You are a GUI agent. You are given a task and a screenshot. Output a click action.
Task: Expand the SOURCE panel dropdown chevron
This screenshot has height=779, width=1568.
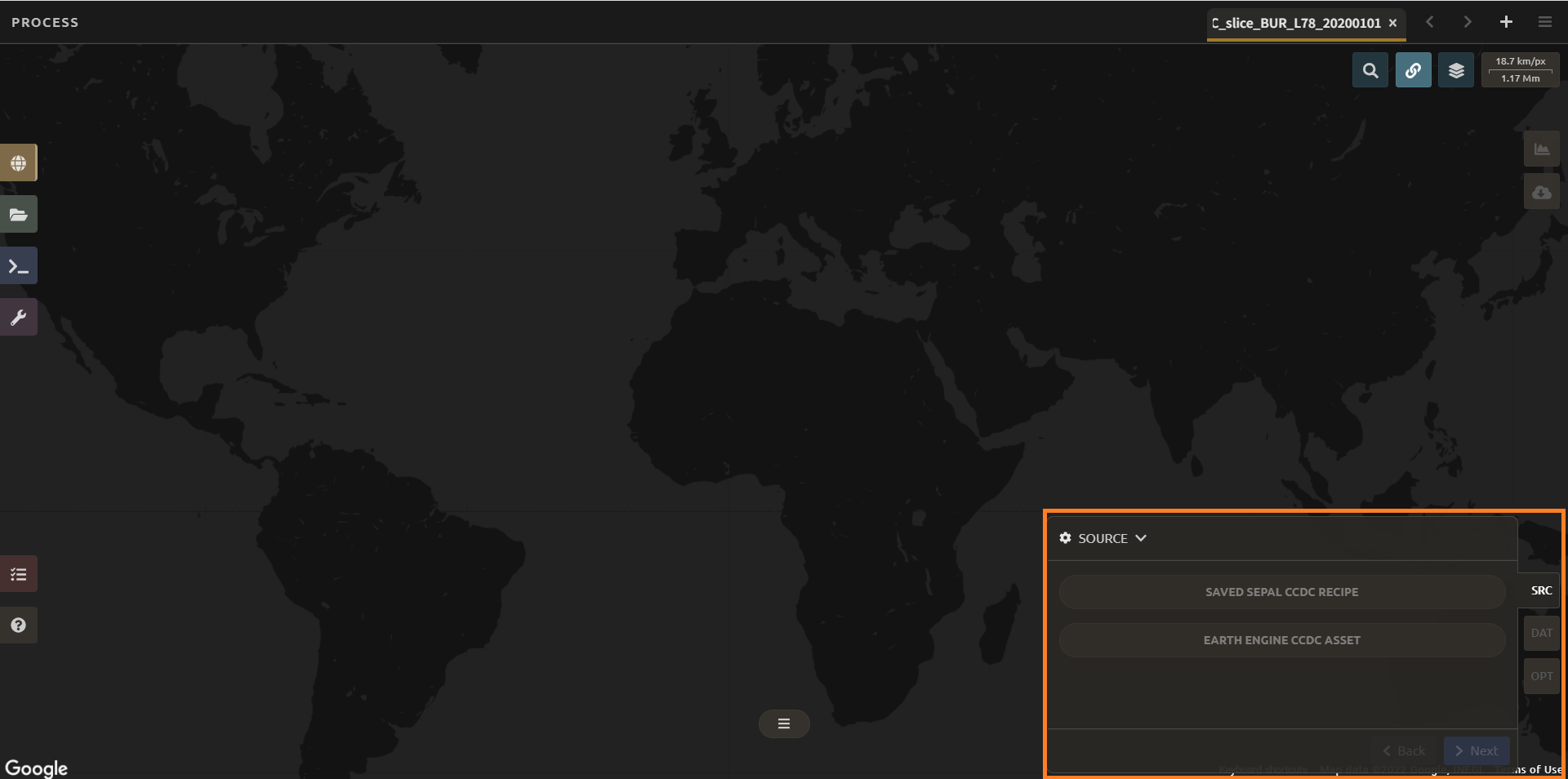pos(1141,538)
